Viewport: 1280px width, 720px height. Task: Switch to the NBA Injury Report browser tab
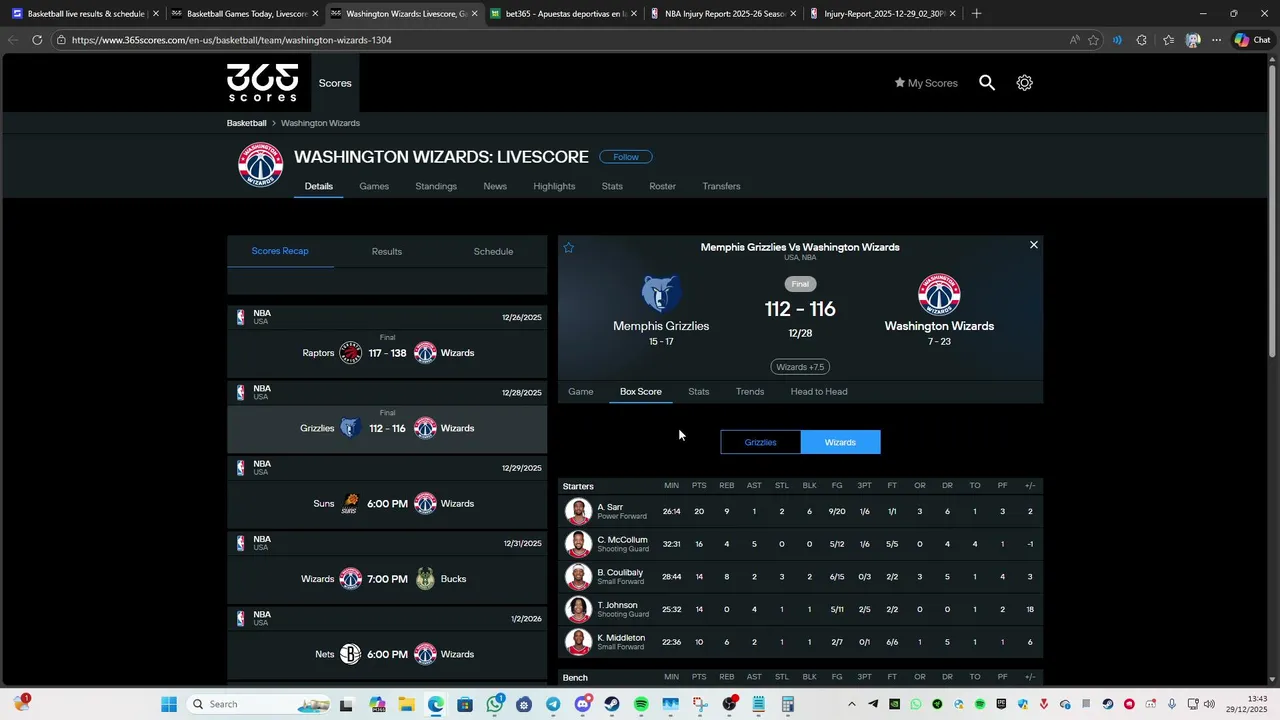pos(722,14)
